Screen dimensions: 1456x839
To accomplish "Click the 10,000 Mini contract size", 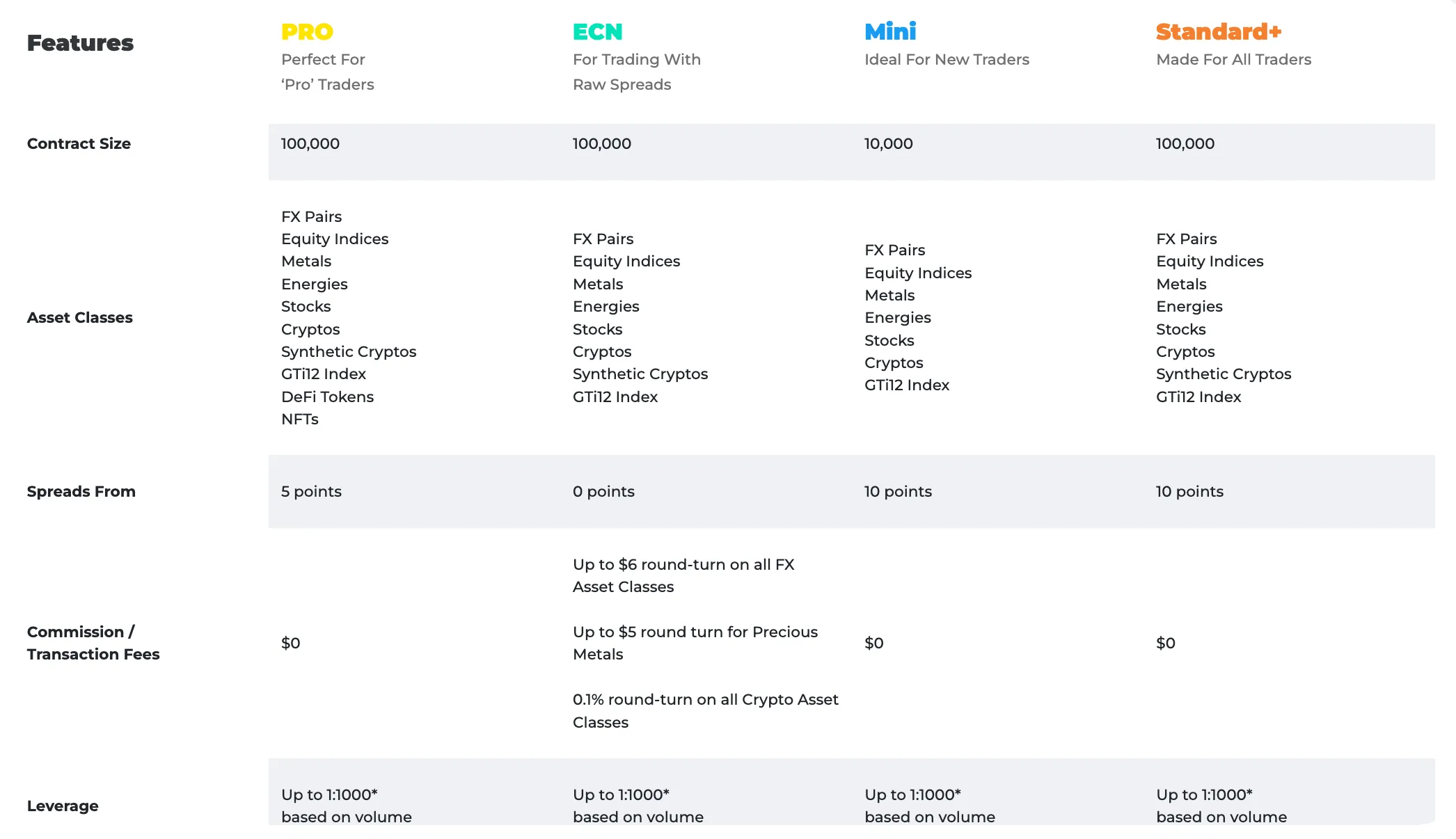I will (888, 143).
